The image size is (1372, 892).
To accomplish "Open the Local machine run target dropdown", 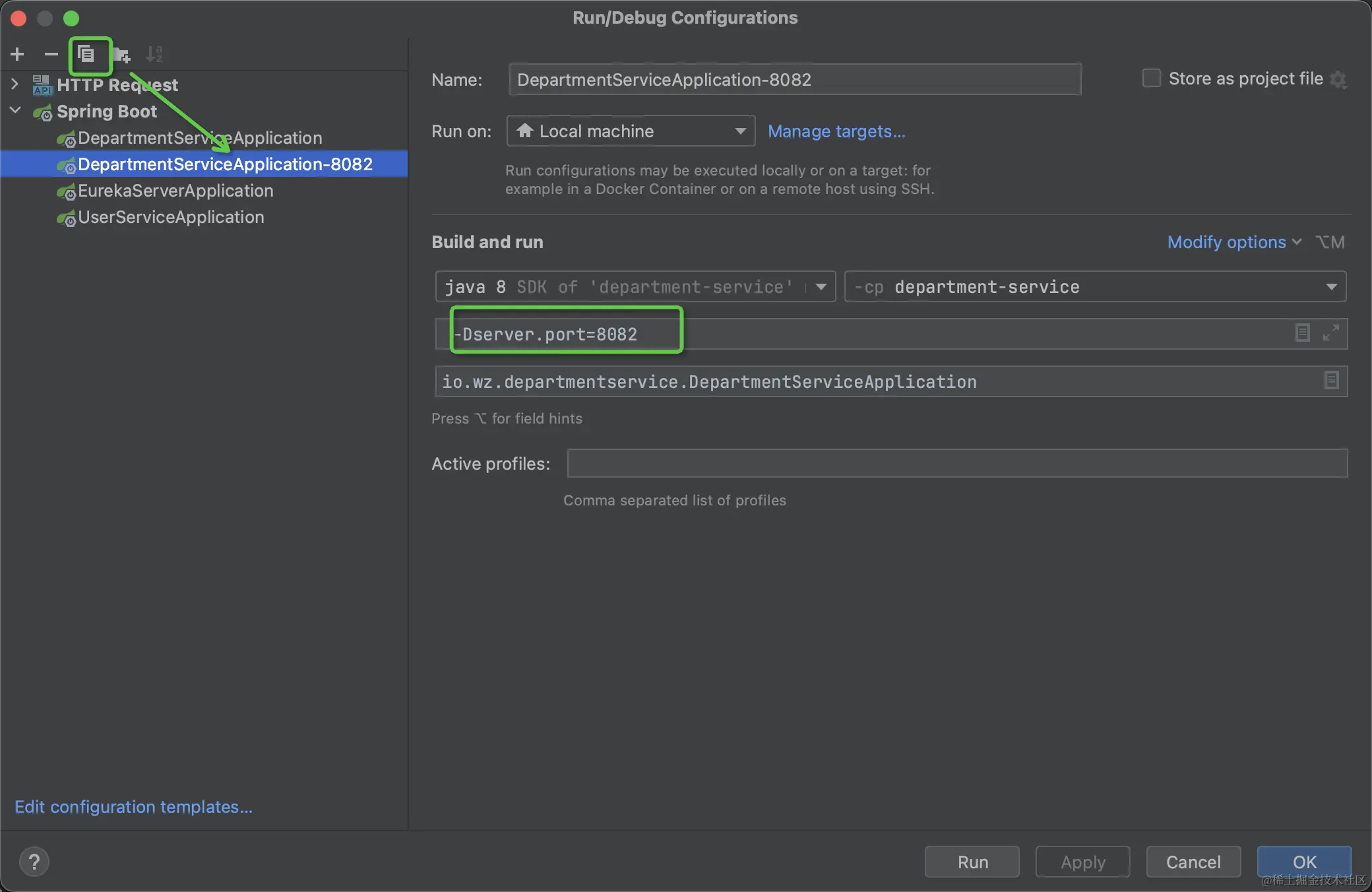I will 631,131.
